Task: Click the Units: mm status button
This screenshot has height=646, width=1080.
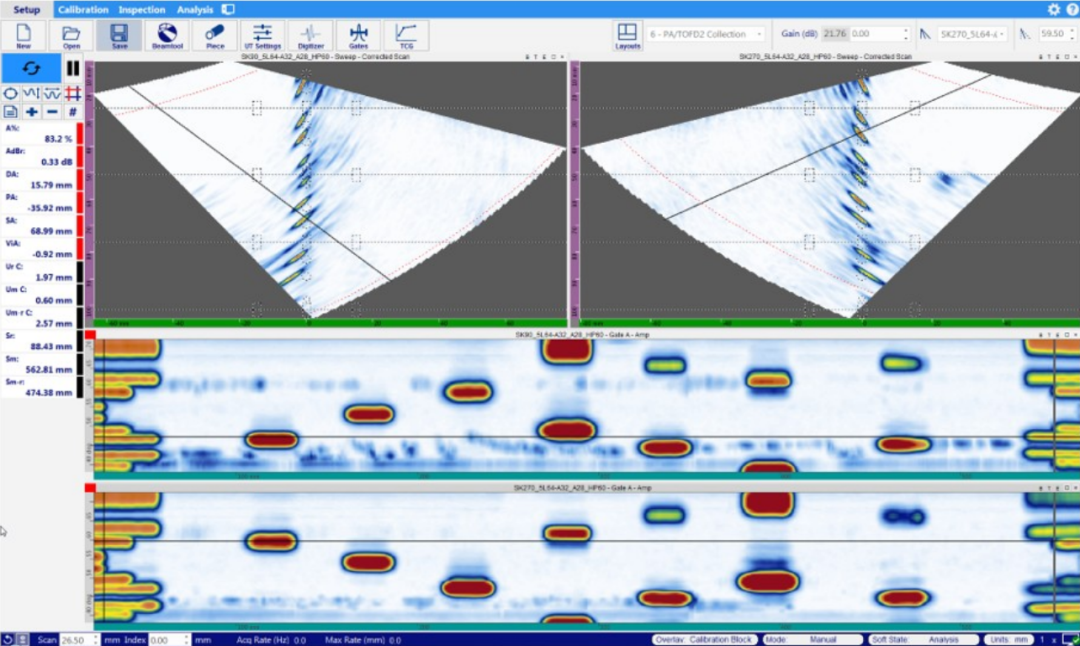Action: tap(1009, 640)
